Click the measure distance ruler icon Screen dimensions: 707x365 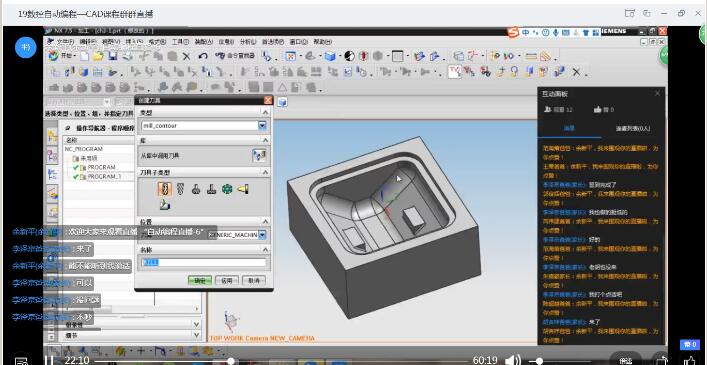pos(532,56)
